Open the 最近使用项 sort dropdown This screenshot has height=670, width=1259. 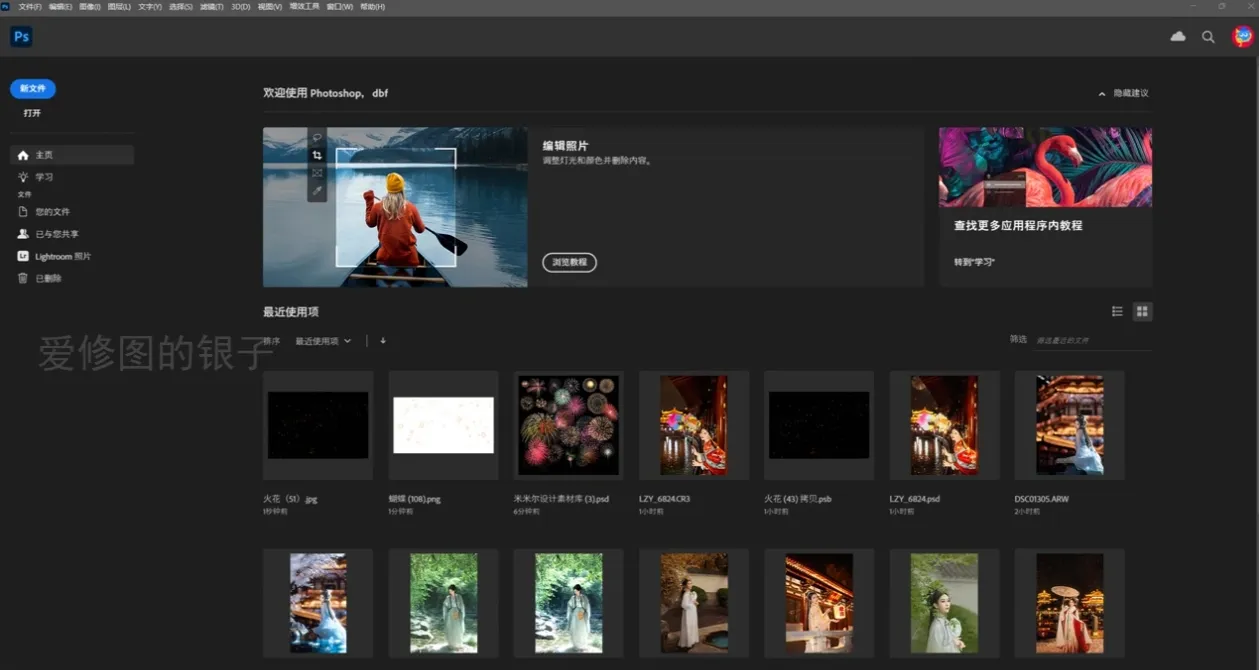[x=323, y=341]
